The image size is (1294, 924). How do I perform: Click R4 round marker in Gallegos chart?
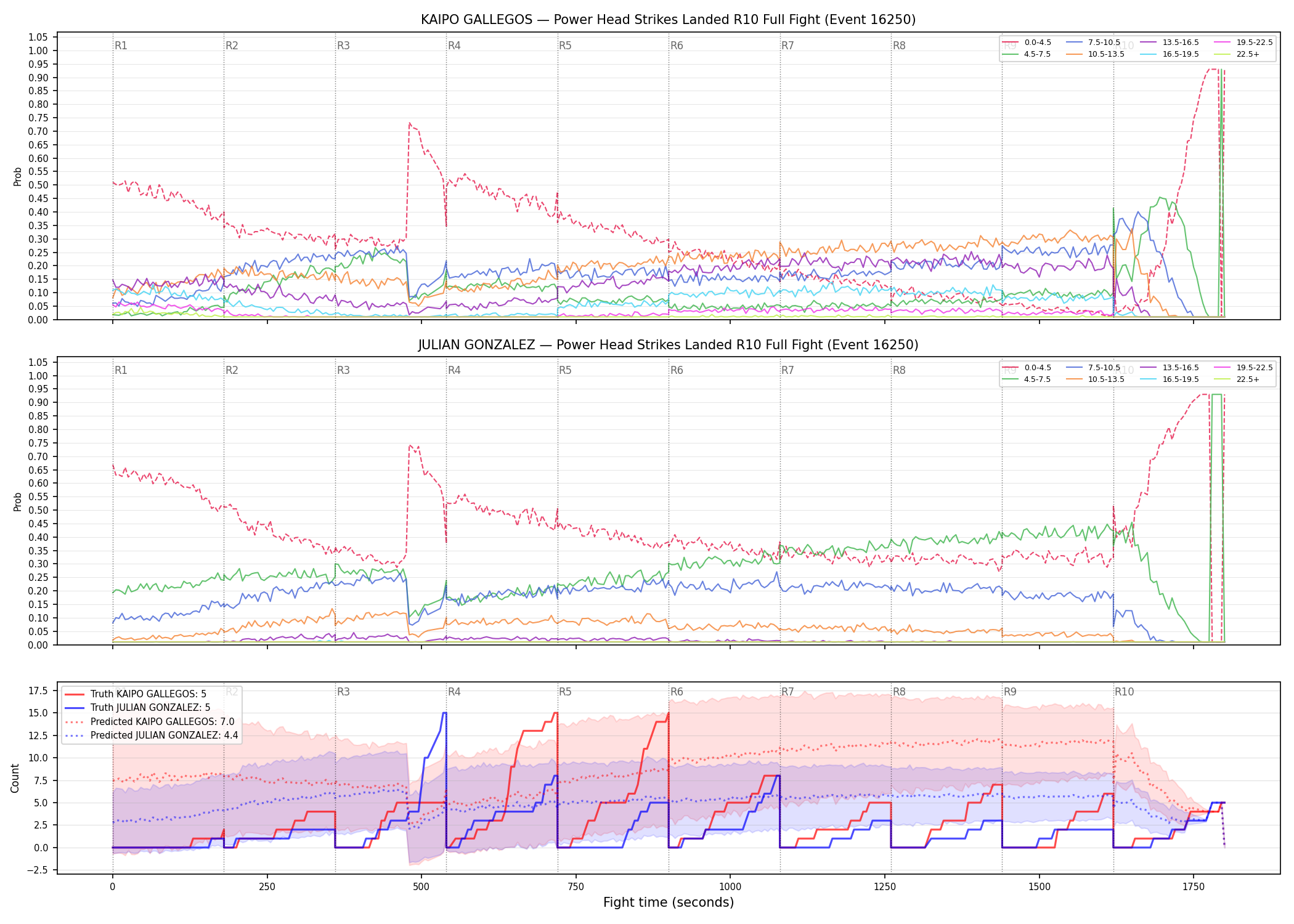[454, 46]
